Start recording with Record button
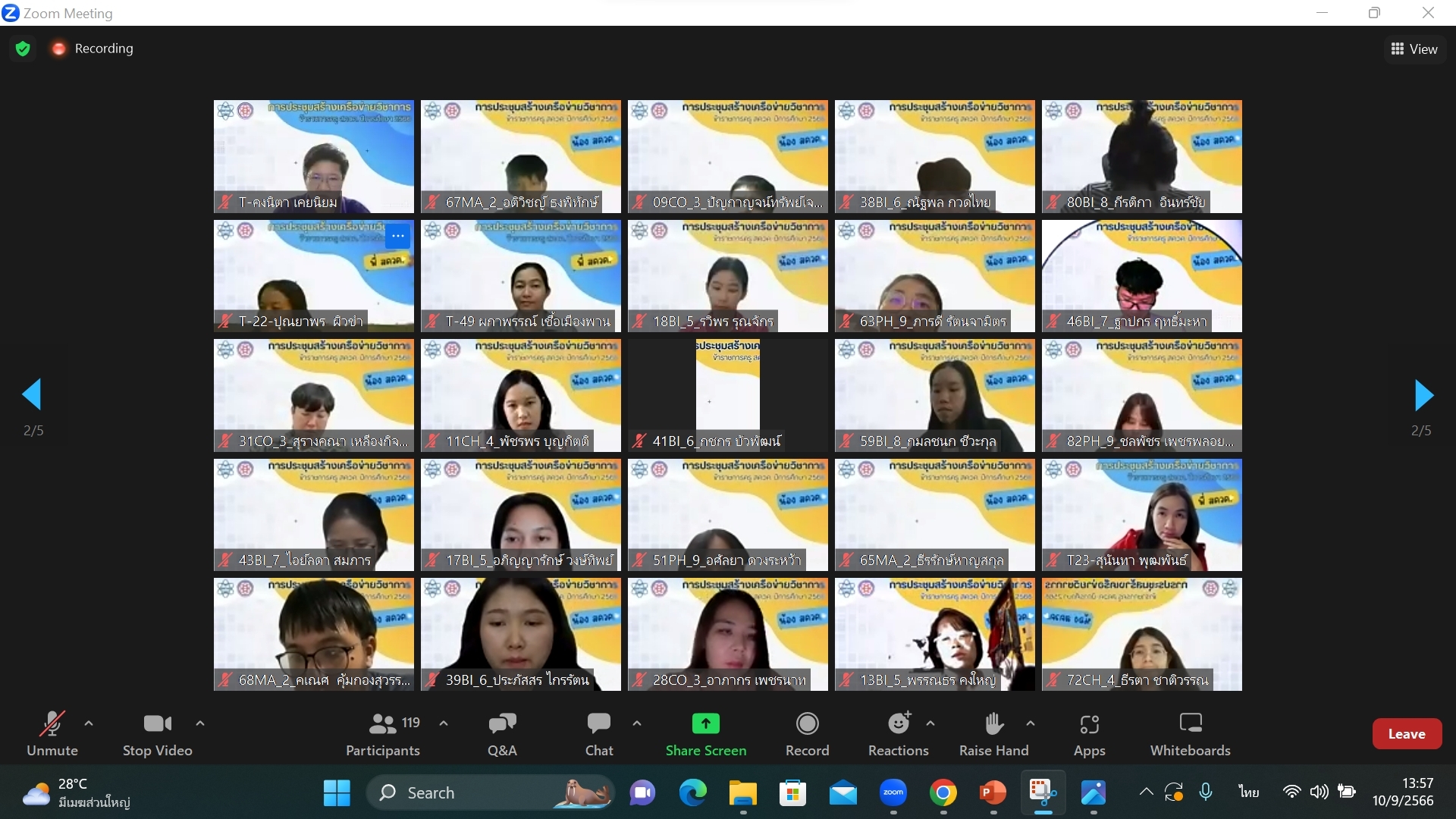1456x819 pixels. [808, 733]
